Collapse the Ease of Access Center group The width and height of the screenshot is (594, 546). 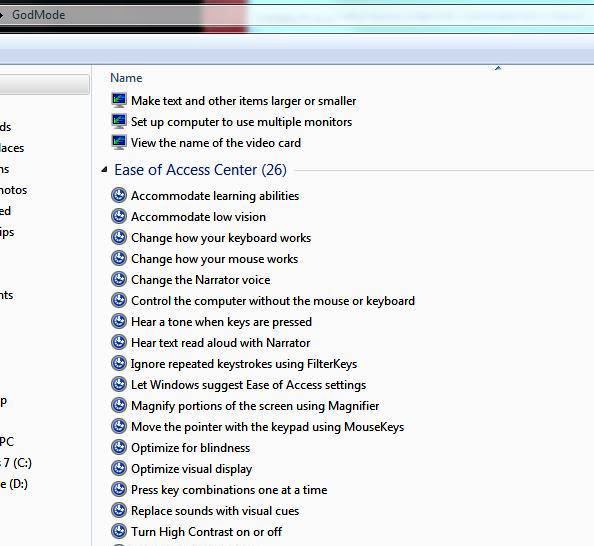coord(105,170)
